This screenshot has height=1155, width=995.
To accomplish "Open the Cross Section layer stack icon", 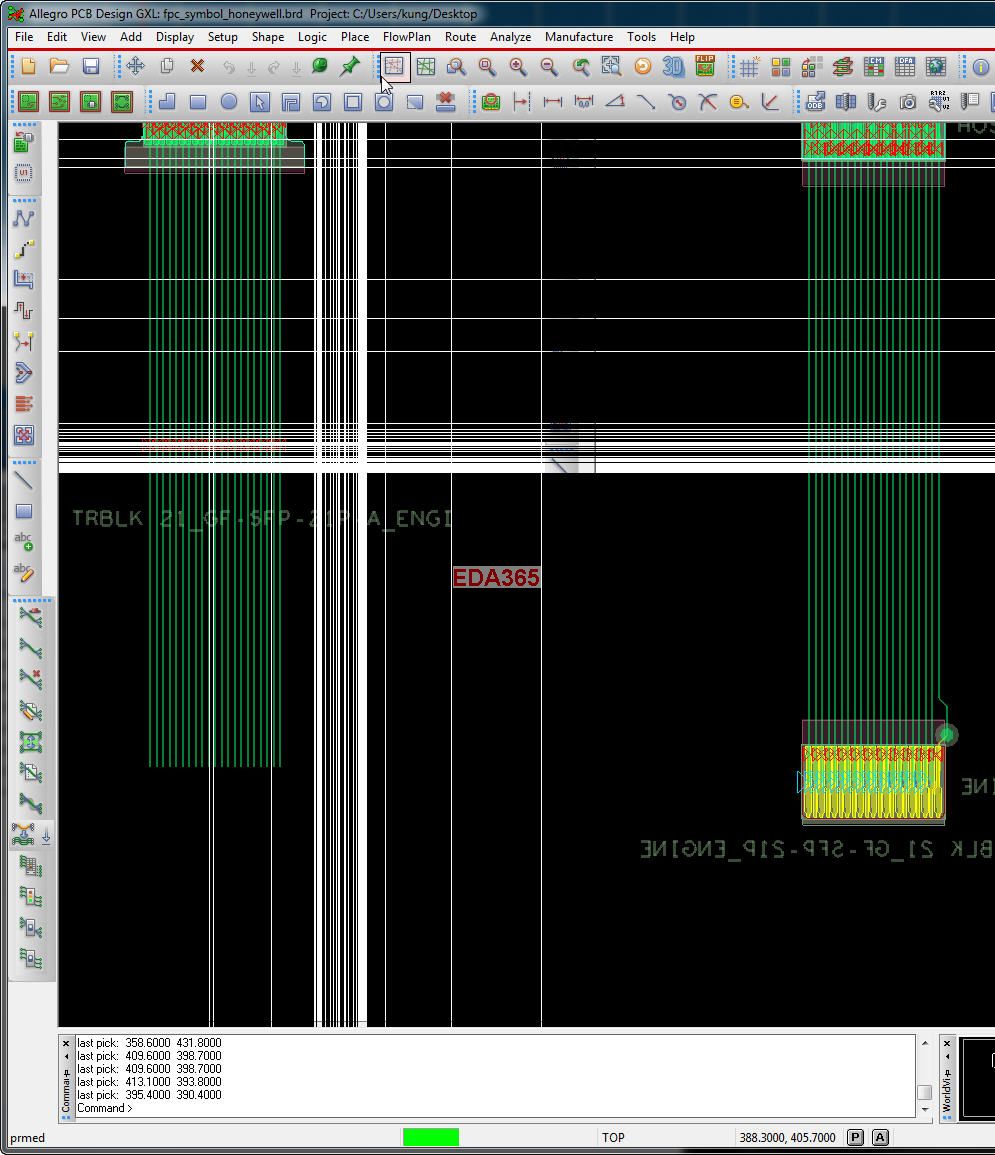I will click(x=843, y=67).
